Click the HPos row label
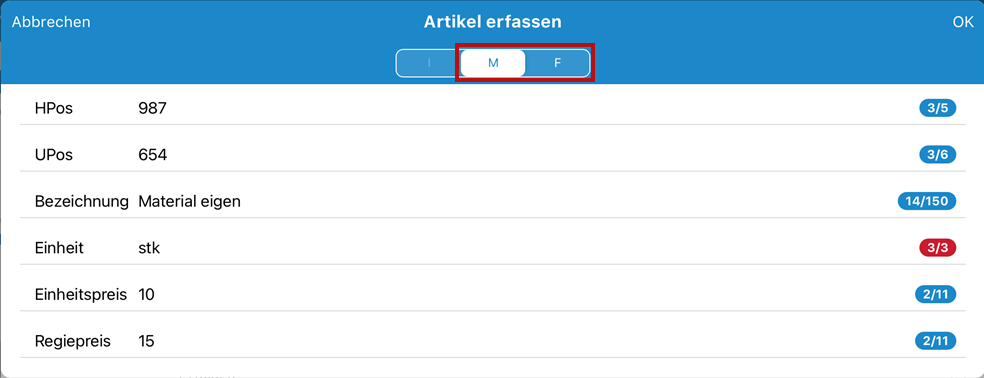The image size is (984, 378). [54, 109]
